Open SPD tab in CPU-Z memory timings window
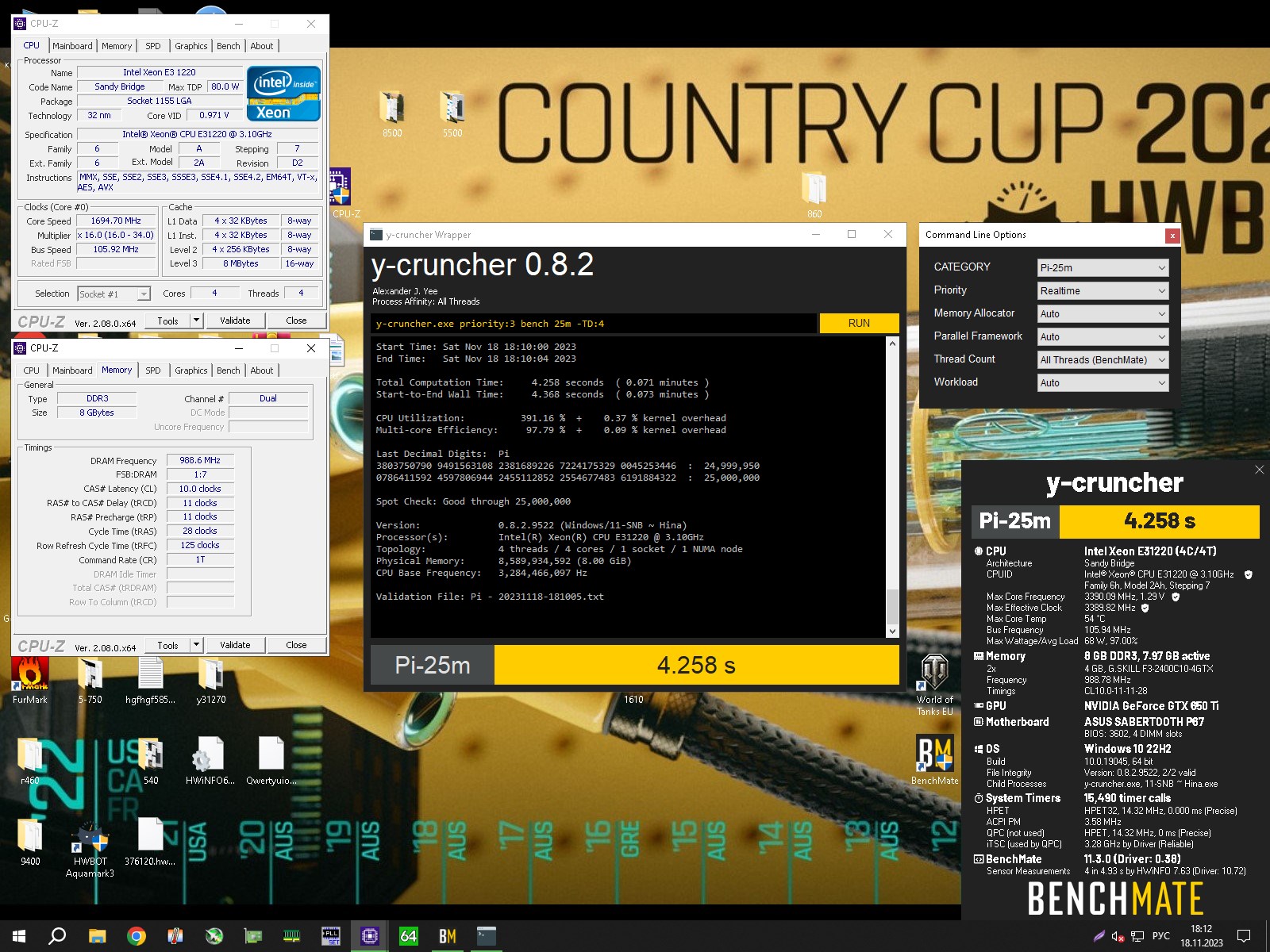The width and height of the screenshot is (1270, 952). tap(153, 370)
